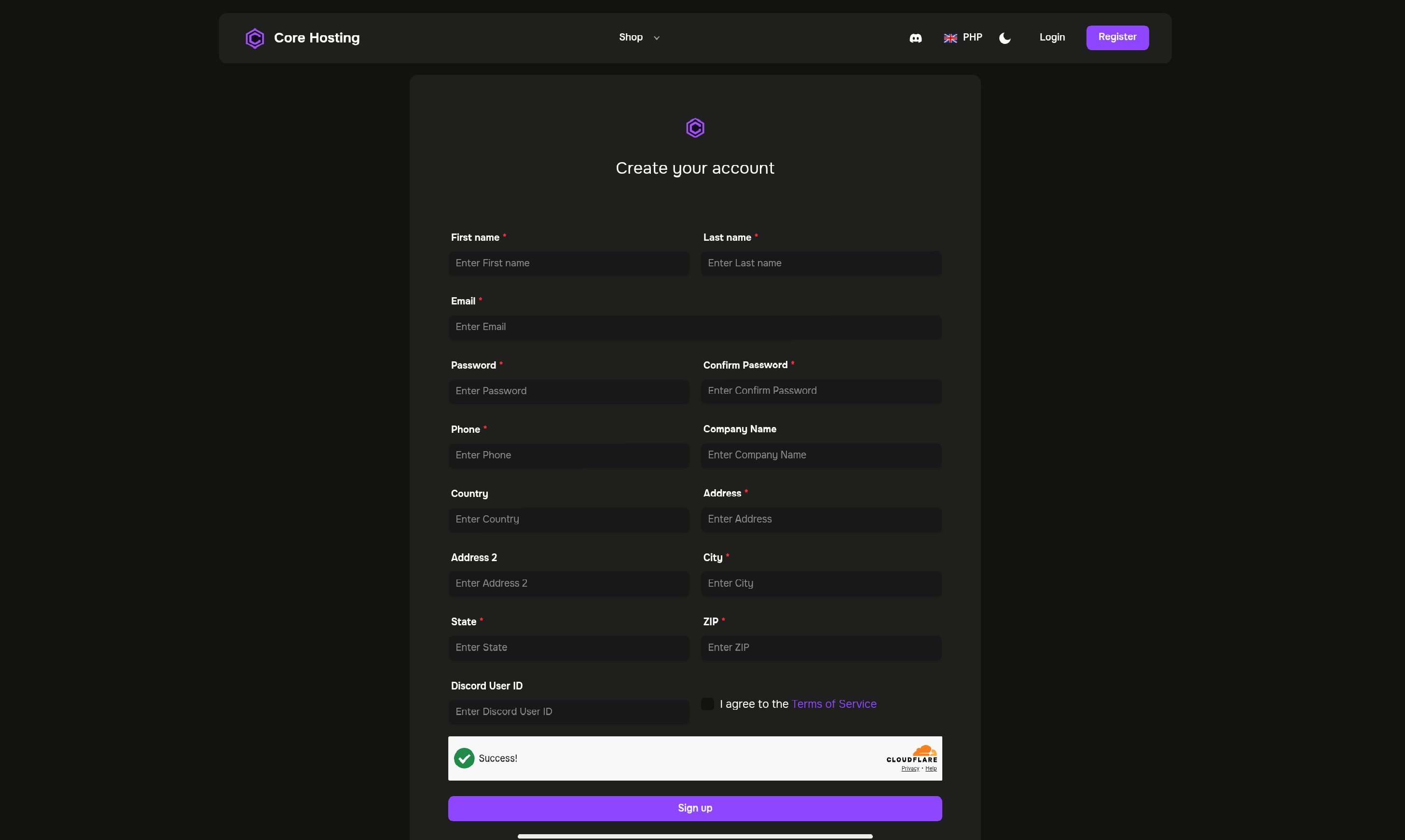Click the Cloudflare logo in captcha widget
Viewport: 1405px width, 840px height.
pos(912,754)
